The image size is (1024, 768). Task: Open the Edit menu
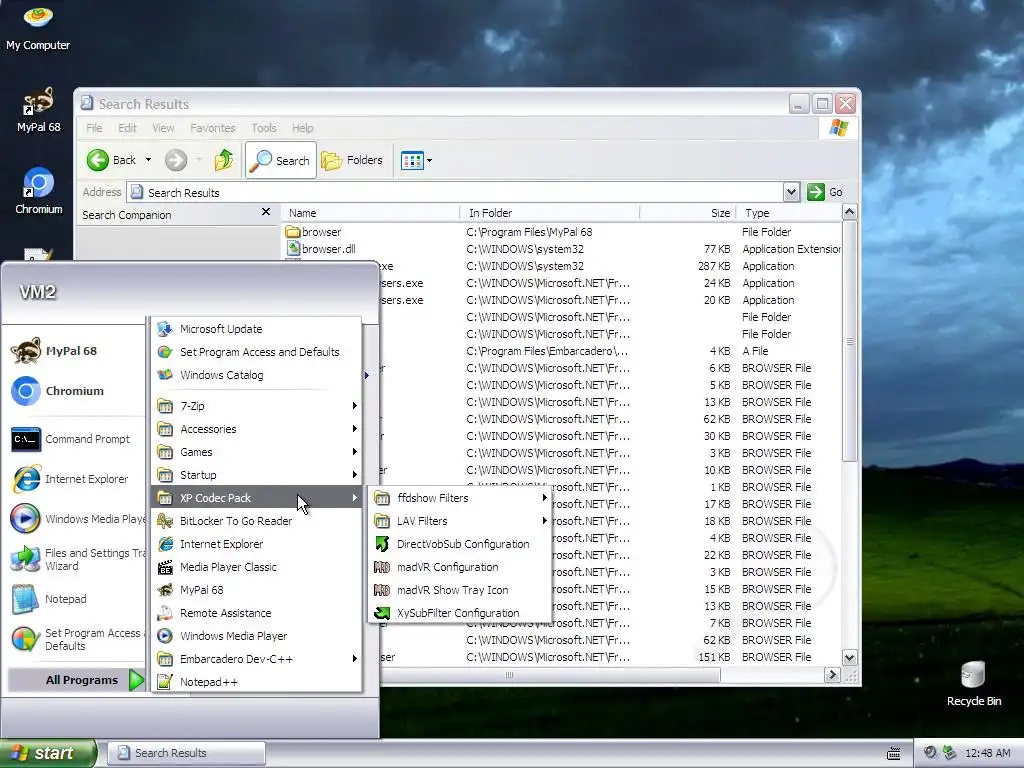click(x=127, y=128)
